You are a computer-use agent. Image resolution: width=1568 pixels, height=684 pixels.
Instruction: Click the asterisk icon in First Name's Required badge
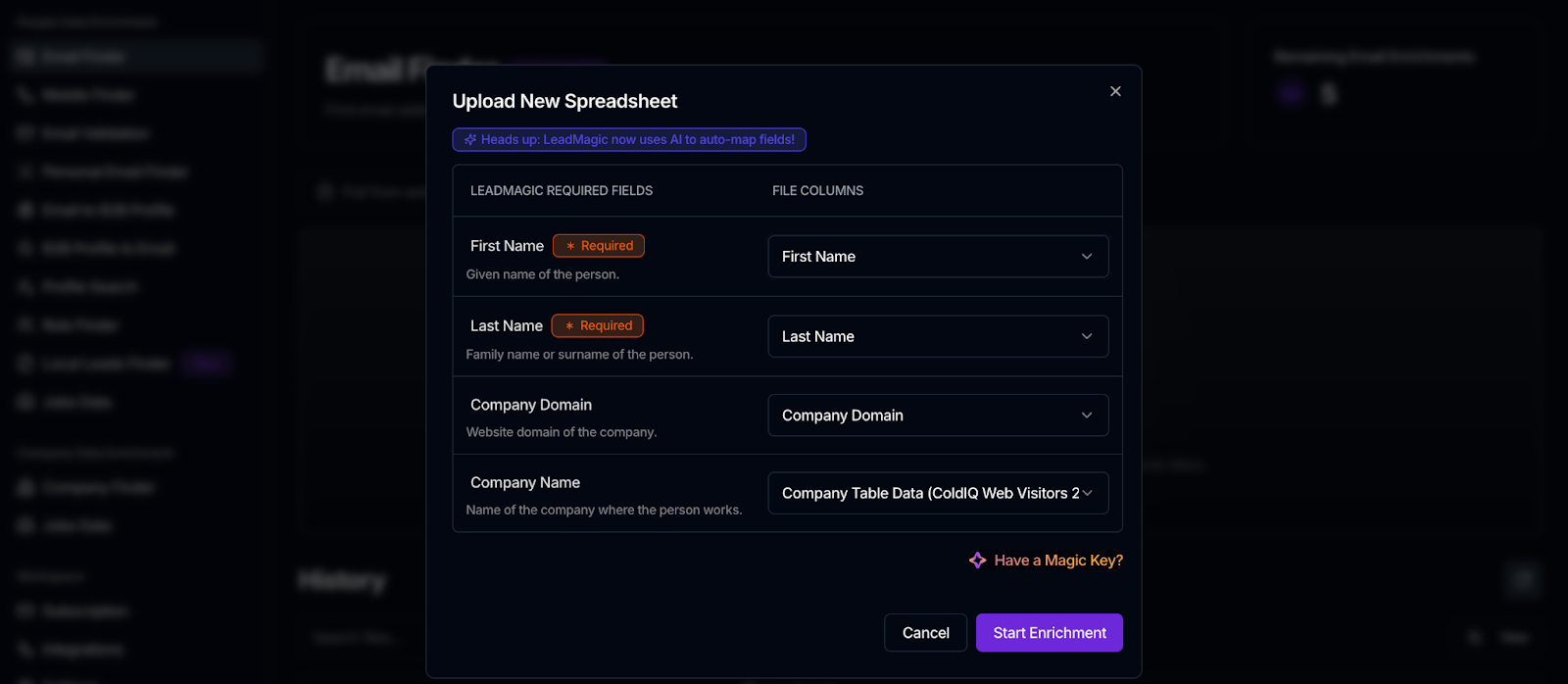click(570, 246)
